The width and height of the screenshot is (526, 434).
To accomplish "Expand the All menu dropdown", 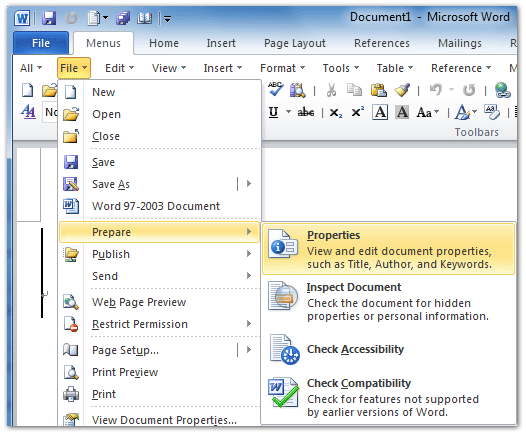I will coord(31,68).
